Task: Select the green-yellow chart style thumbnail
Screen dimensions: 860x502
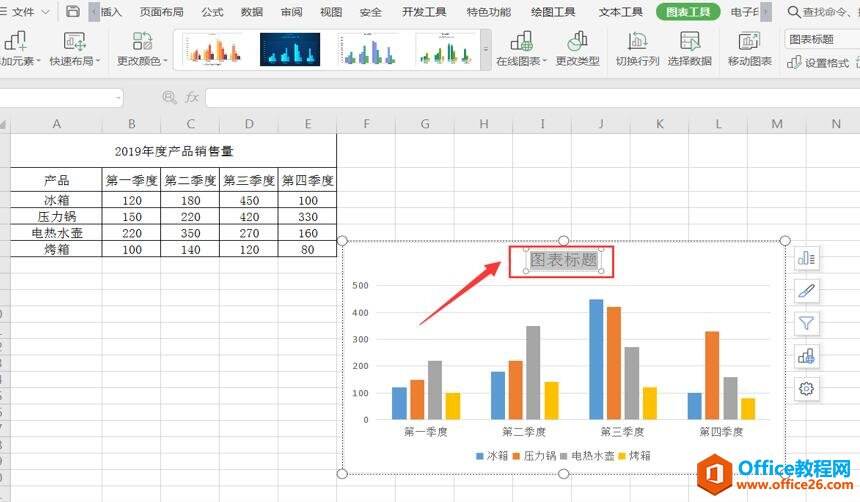Action: click(x=445, y=50)
